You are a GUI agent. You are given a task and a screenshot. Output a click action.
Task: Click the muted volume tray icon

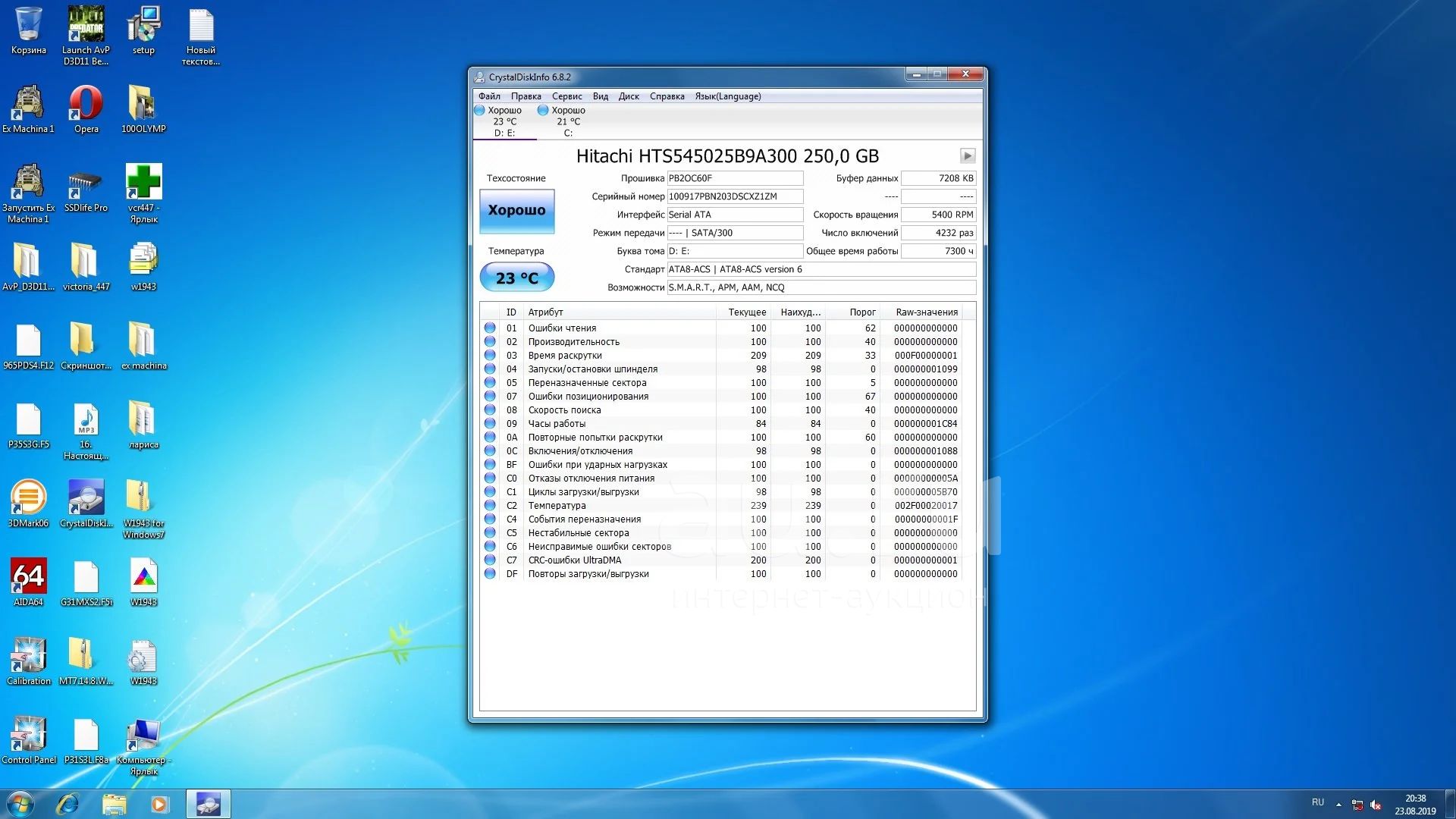click(1376, 805)
